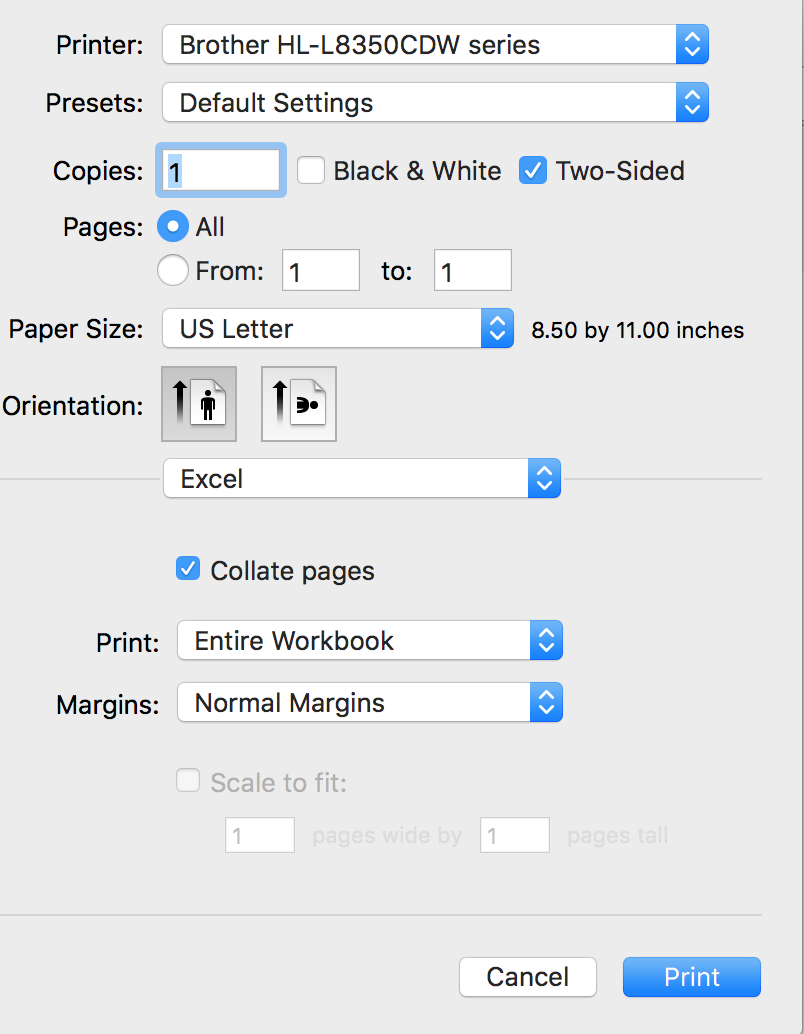Select portrait orientation icon
Image resolution: width=804 pixels, height=1034 pixels.
point(199,404)
